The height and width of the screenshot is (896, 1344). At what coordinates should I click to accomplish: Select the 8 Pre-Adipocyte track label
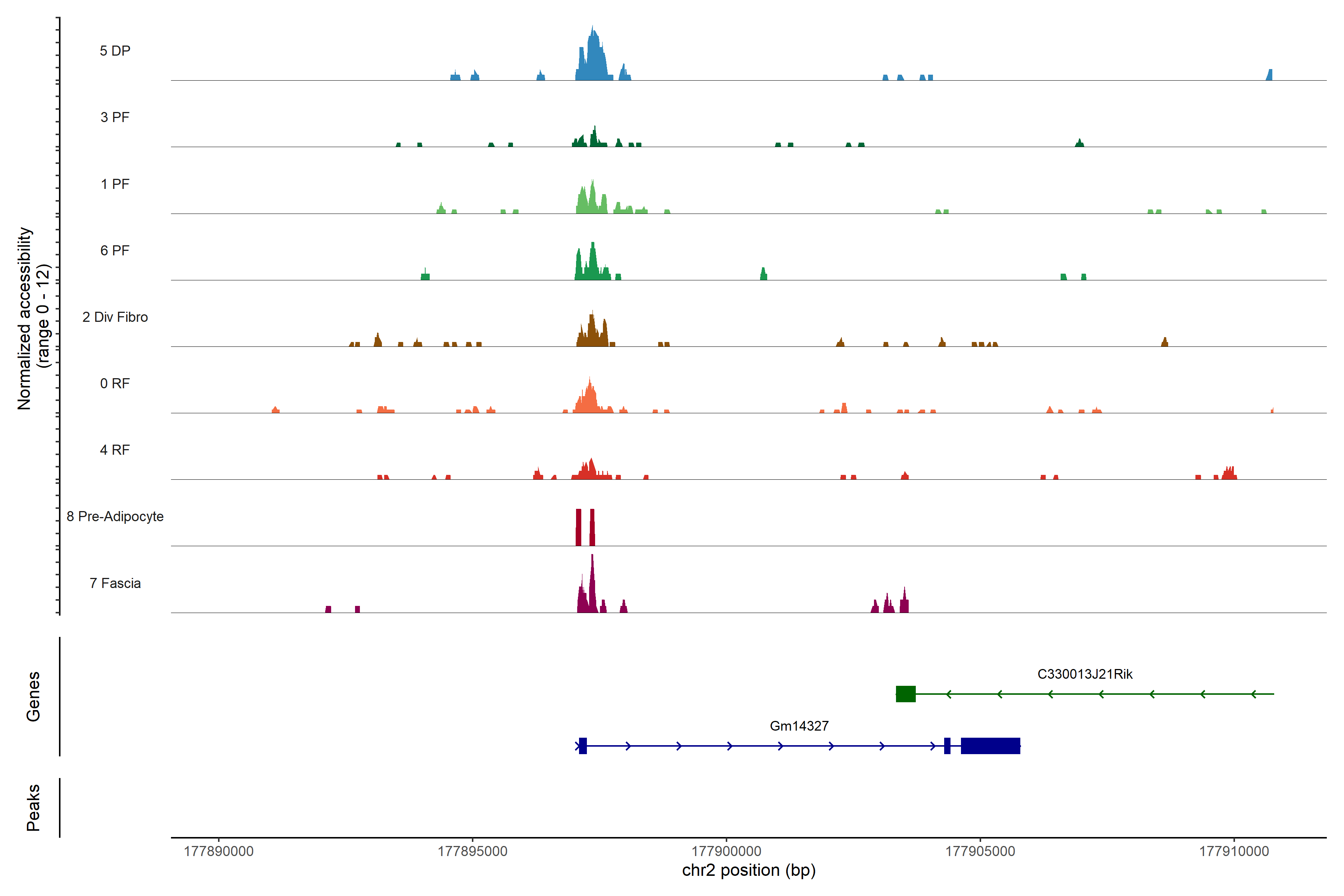(115, 517)
